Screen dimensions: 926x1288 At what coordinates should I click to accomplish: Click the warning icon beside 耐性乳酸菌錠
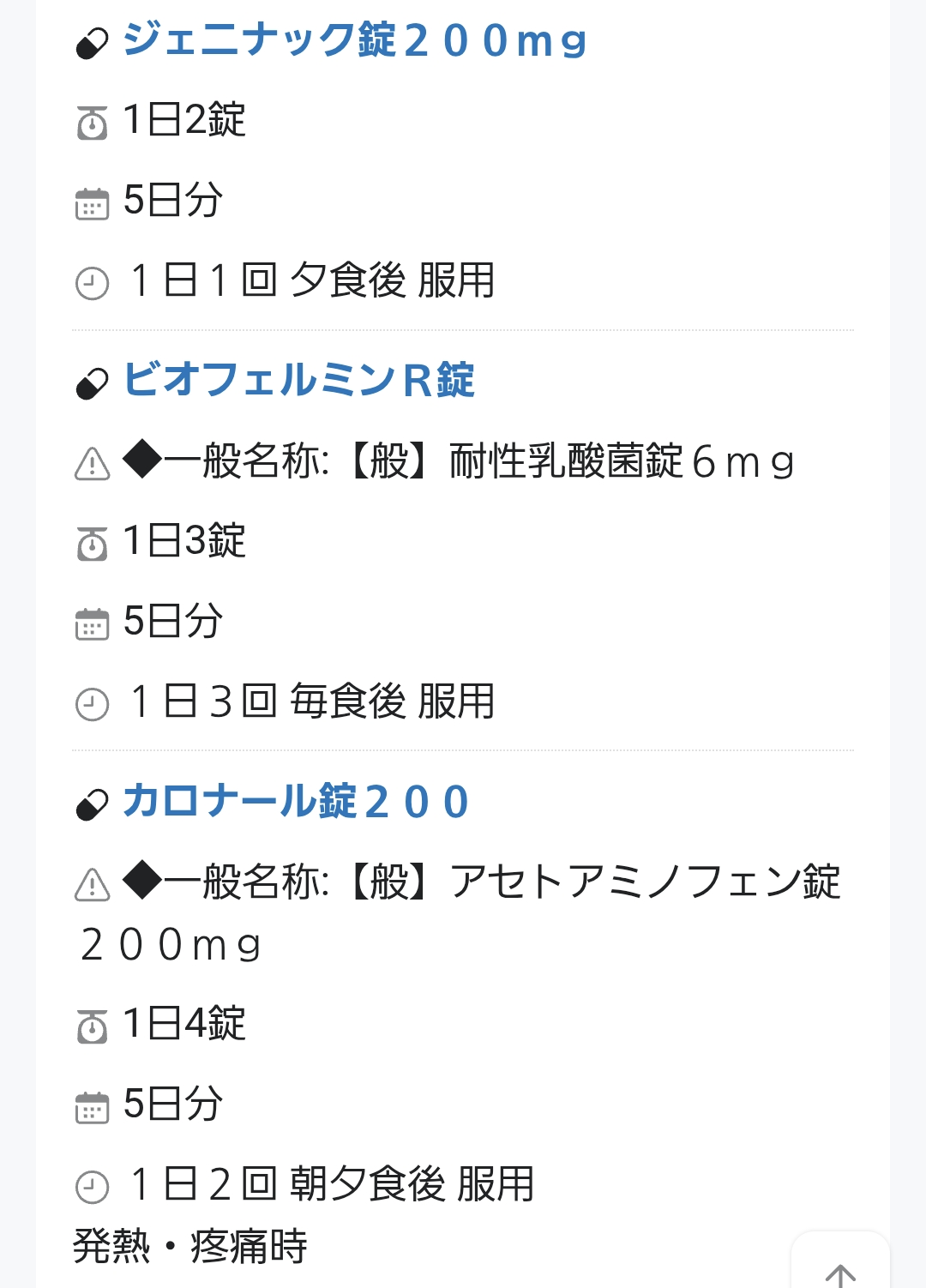93,464
